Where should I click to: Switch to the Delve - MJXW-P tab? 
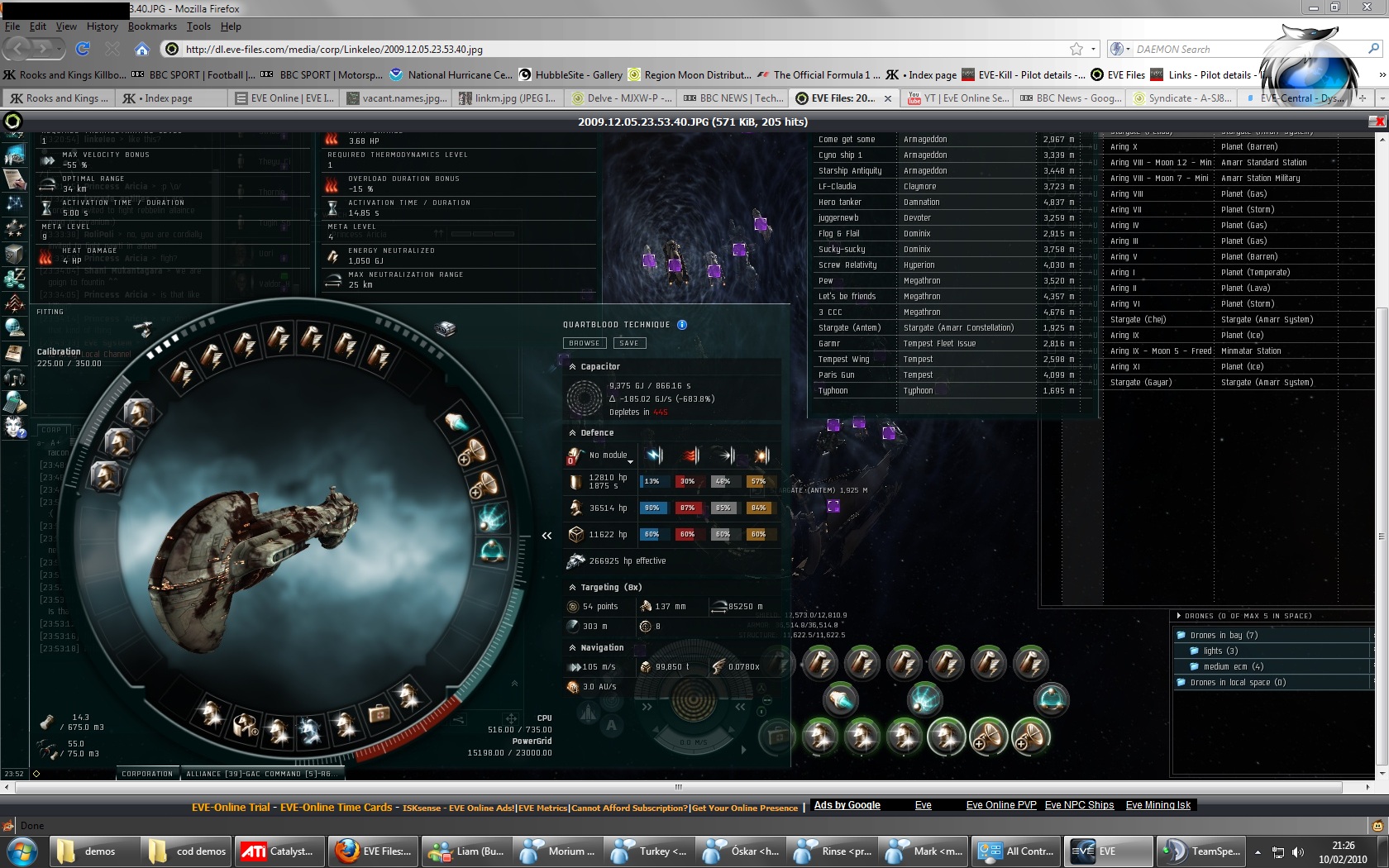click(621, 98)
